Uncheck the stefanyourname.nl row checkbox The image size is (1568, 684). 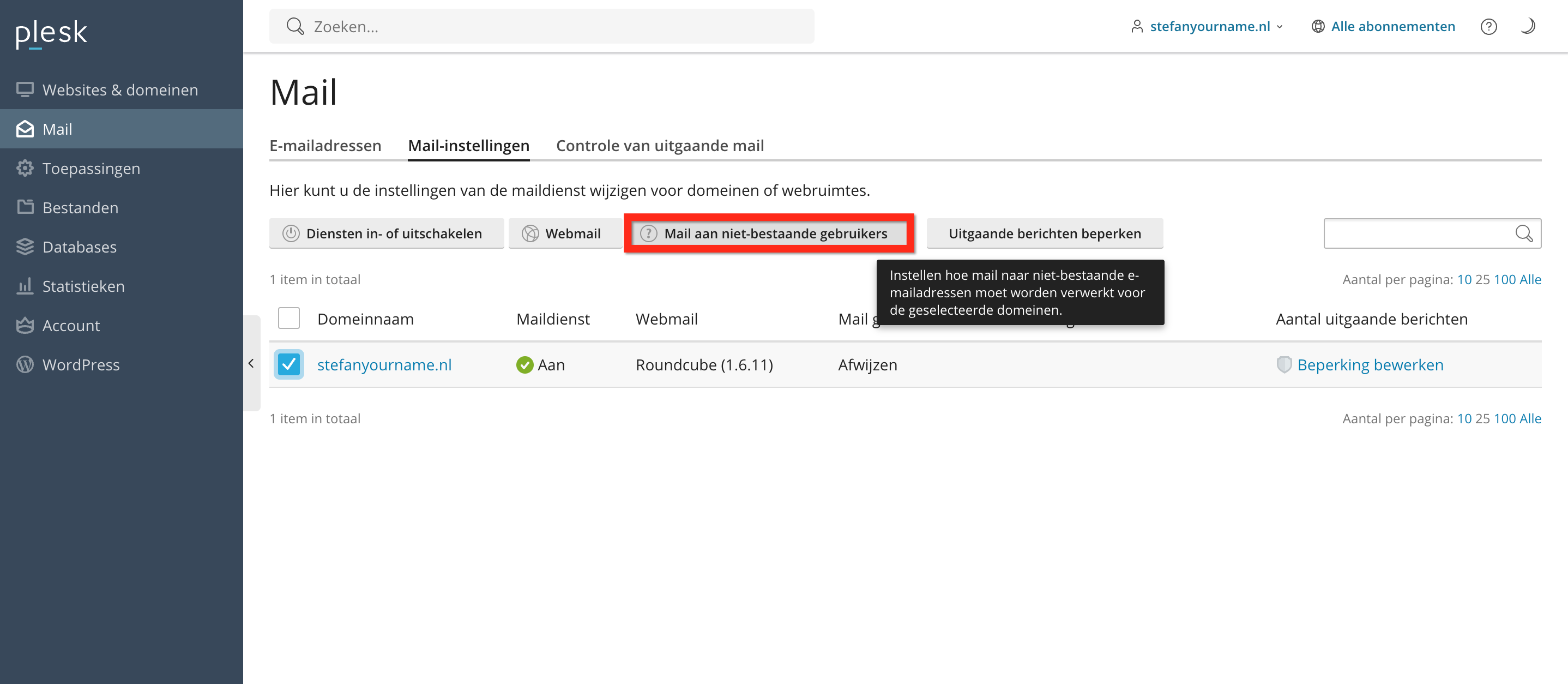288,365
